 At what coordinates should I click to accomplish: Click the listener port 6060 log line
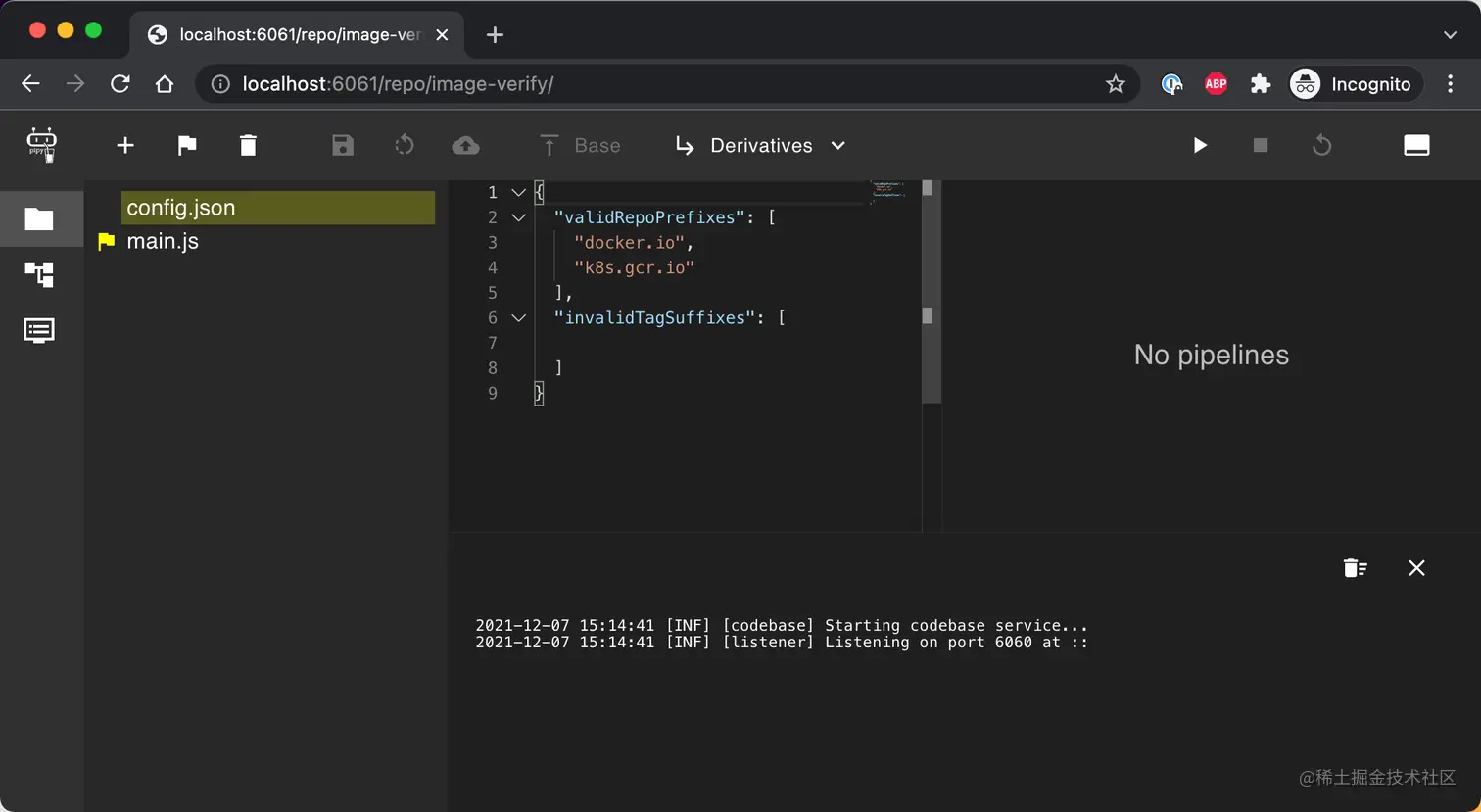[782, 643]
